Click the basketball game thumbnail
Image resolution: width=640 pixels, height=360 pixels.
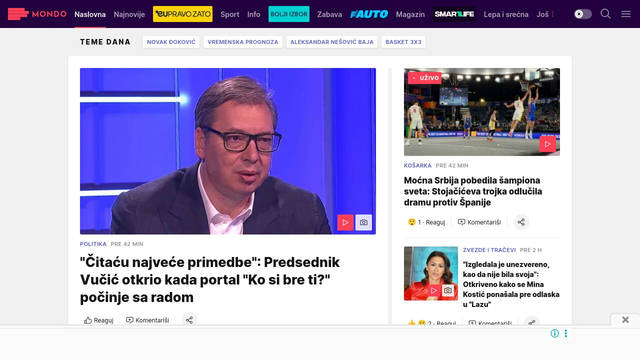(x=482, y=112)
